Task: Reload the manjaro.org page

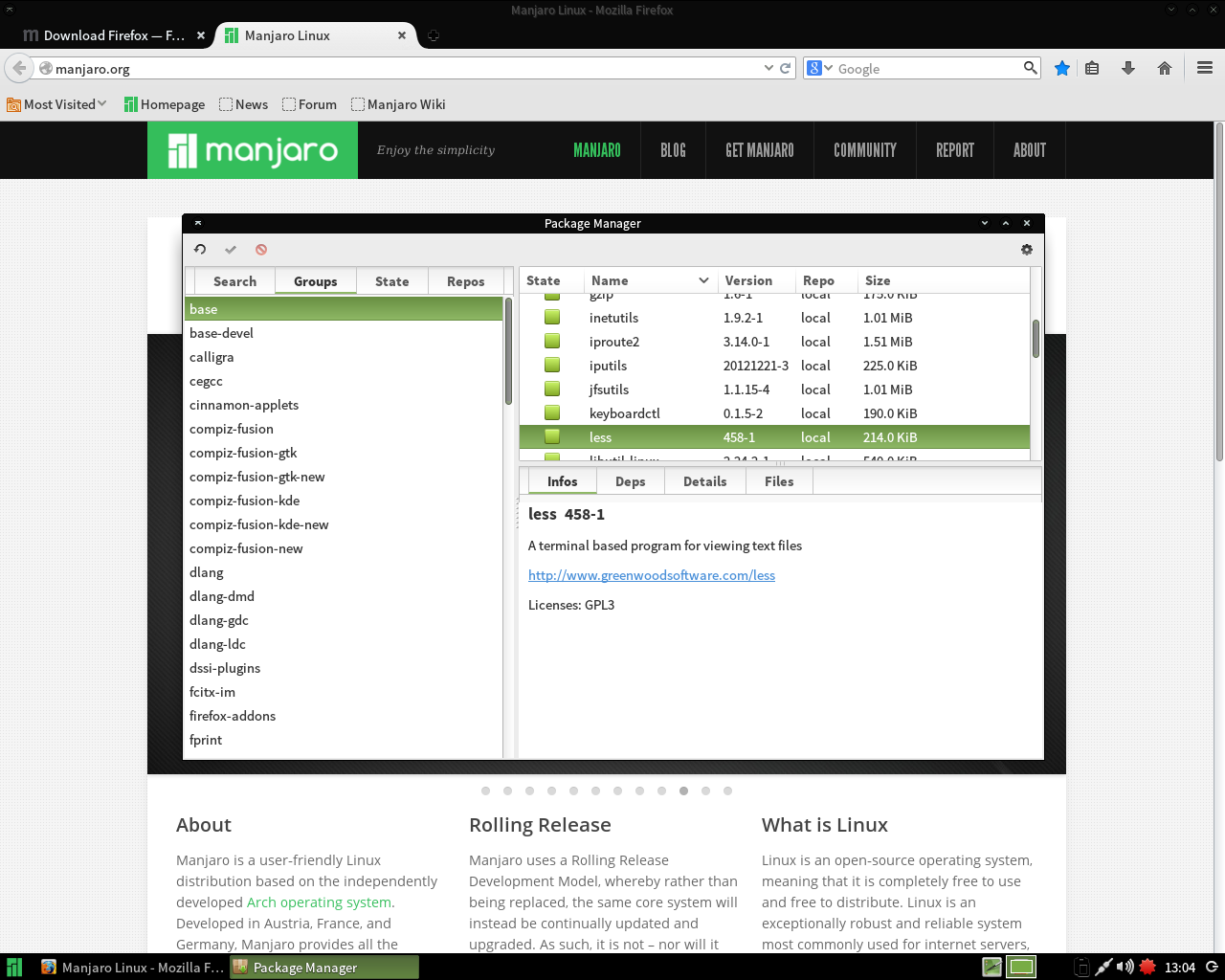Action: tap(786, 68)
